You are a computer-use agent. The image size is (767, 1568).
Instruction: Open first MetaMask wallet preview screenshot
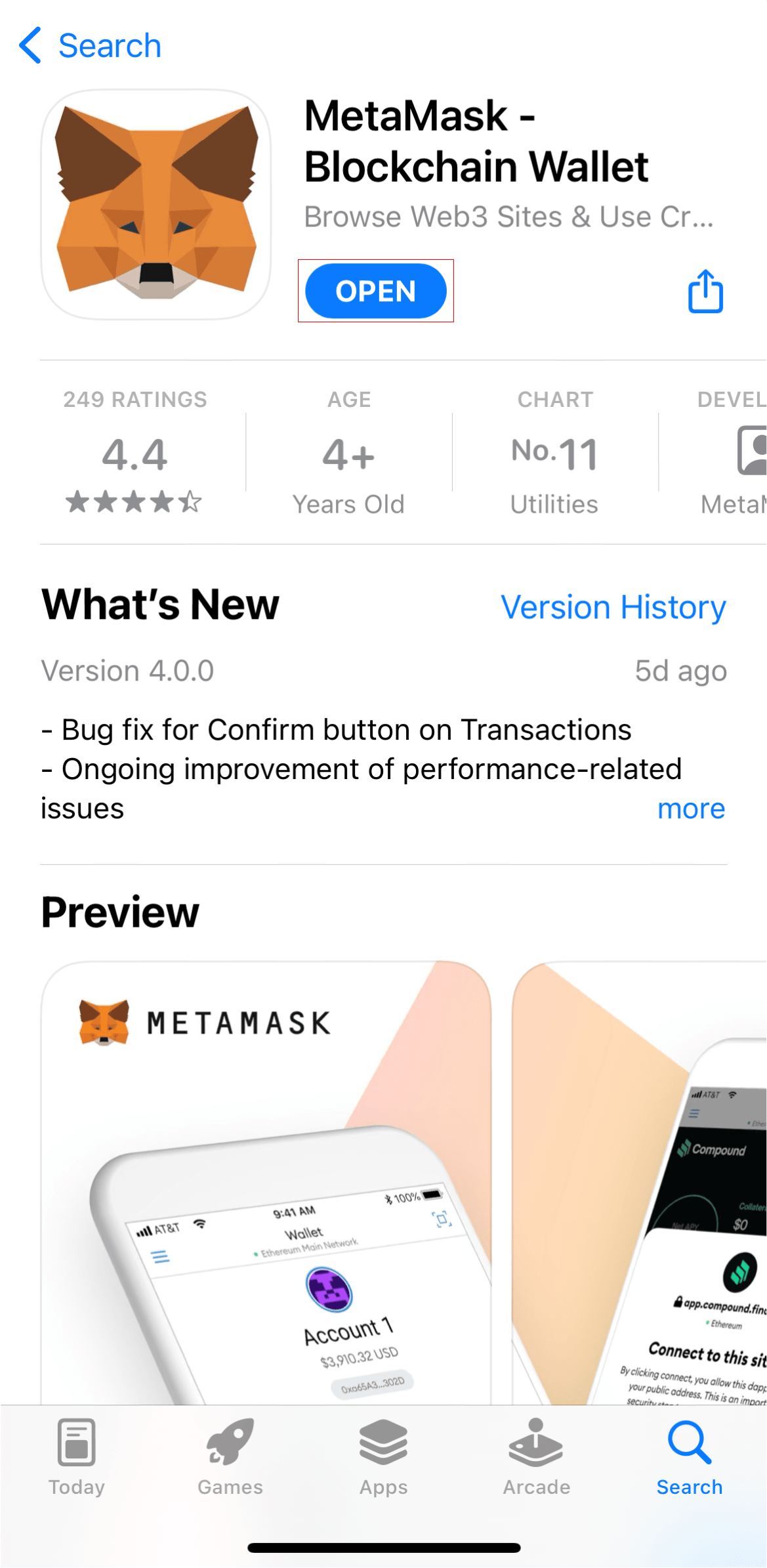coord(266,1183)
